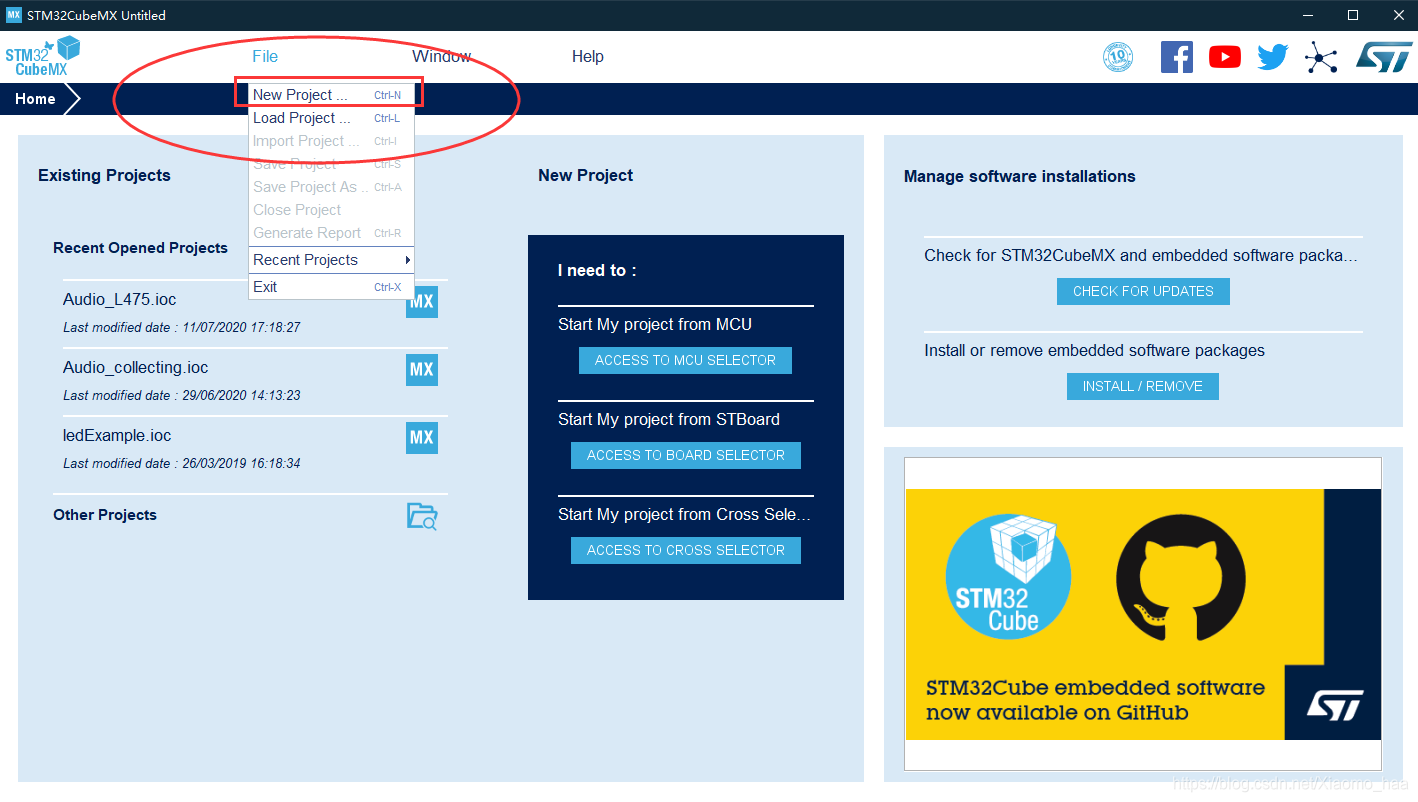The image size is (1418, 802).
Task: Click the Audio_L475.ioc last modified date
Action: (182, 328)
